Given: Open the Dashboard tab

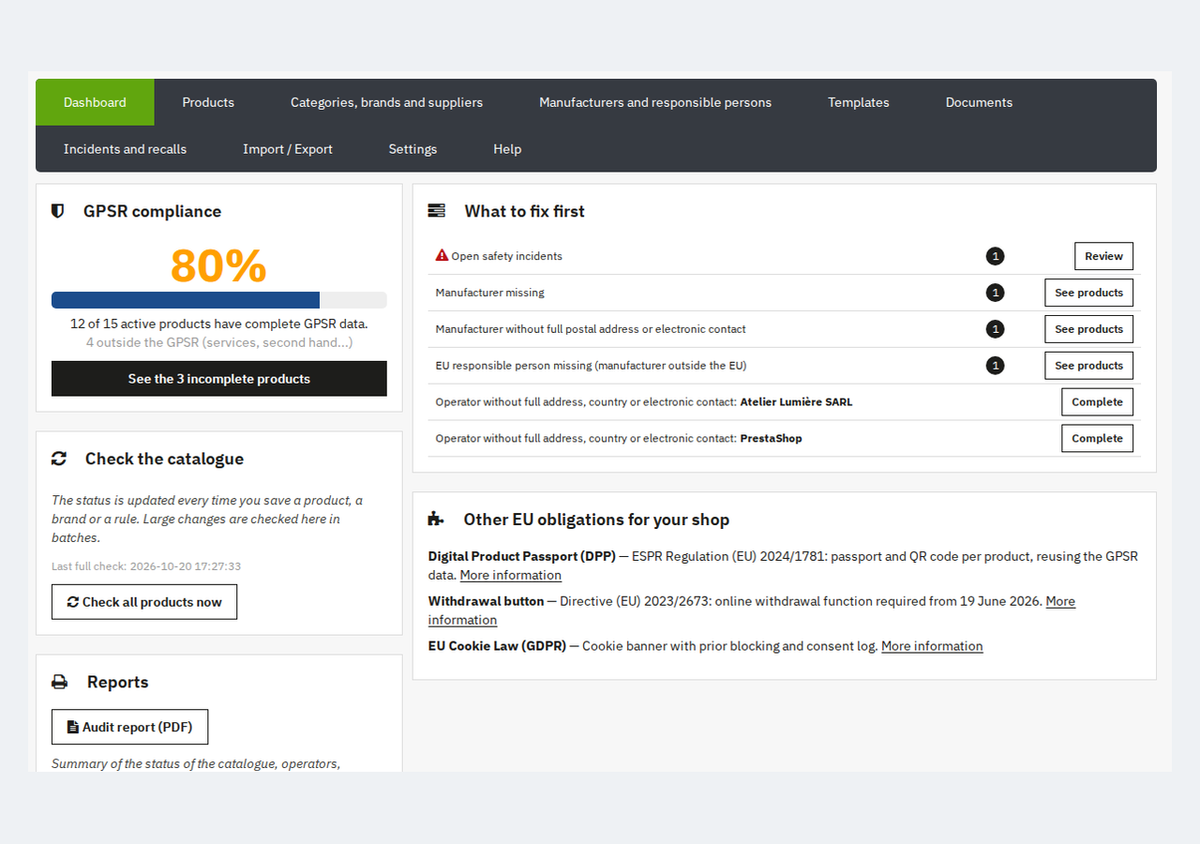Looking at the screenshot, I should click(95, 102).
